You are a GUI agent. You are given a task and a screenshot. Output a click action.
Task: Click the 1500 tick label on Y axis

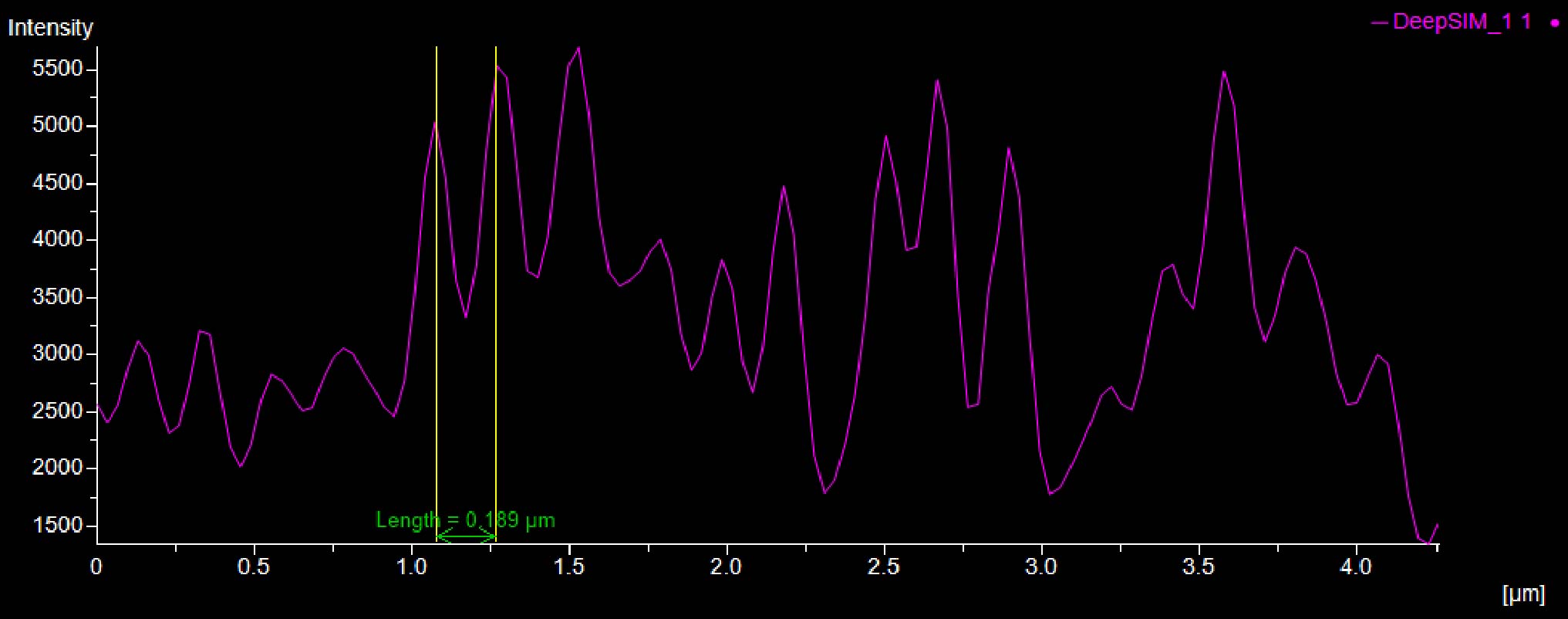coord(57,525)
